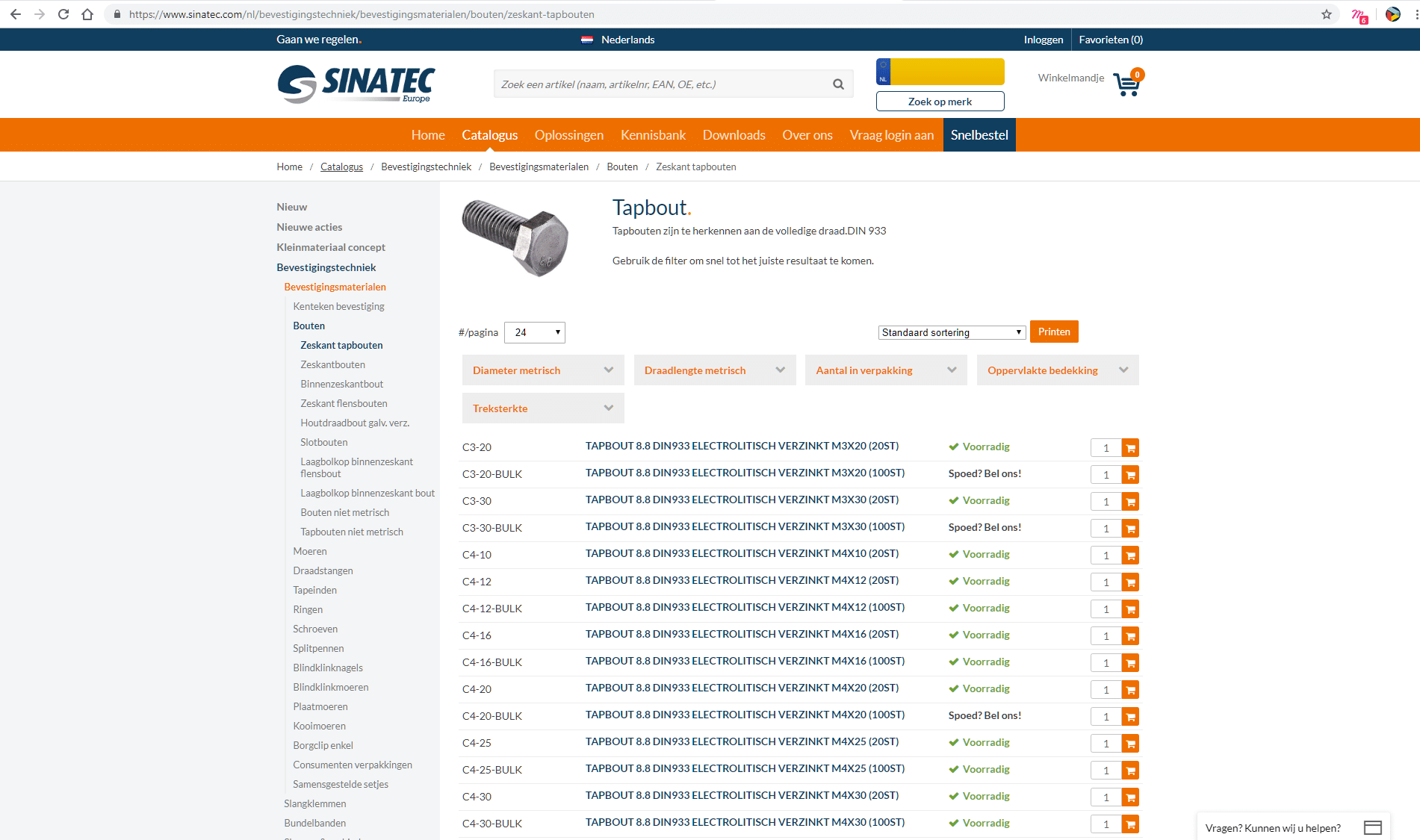The width and height of the screenshot is (1420, 840).
Task: Click the Printen button
Action: pos(1054,332)
